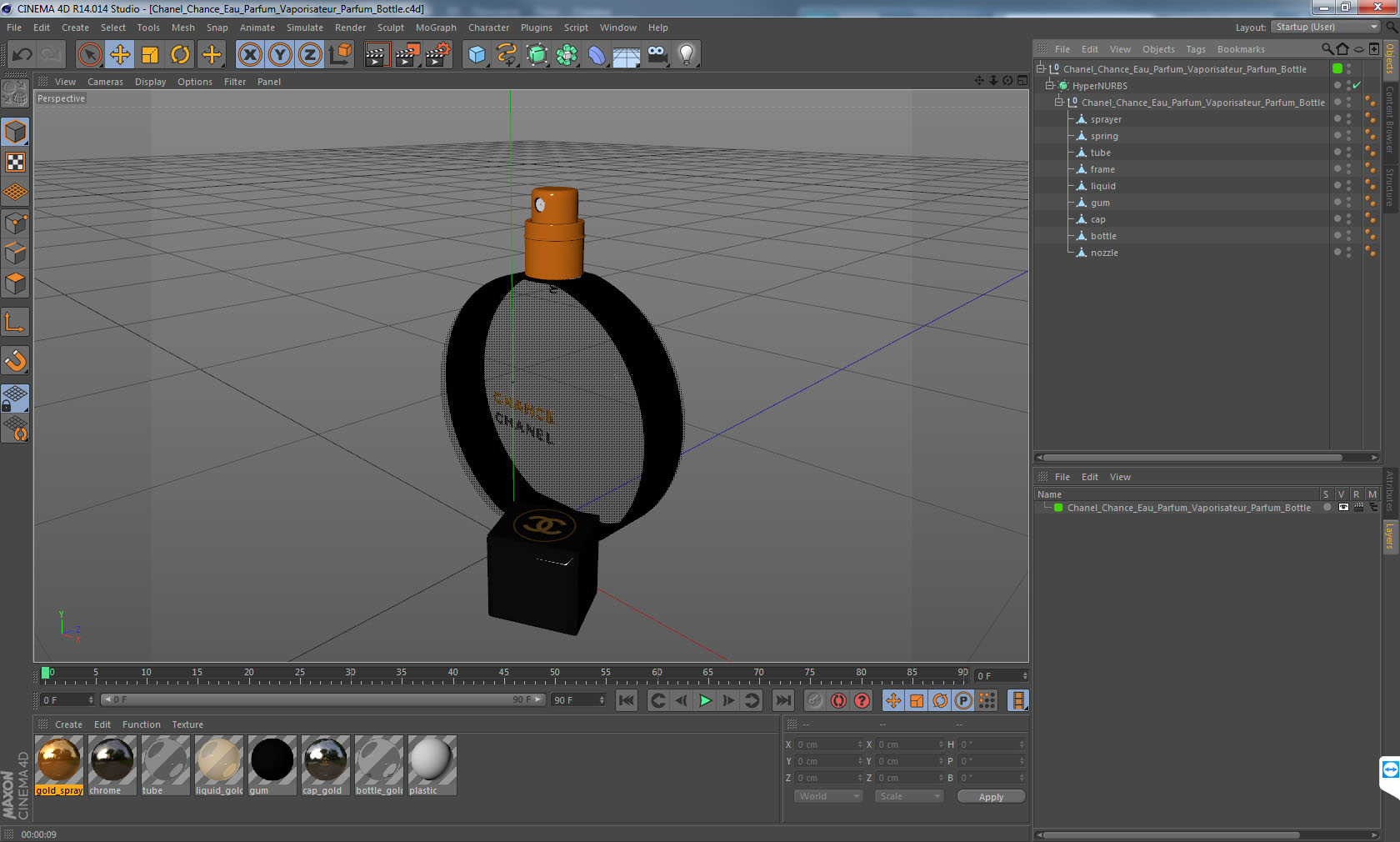Go to end of animation
This screenshot has width=1400, height=842.
coord(782,700)
